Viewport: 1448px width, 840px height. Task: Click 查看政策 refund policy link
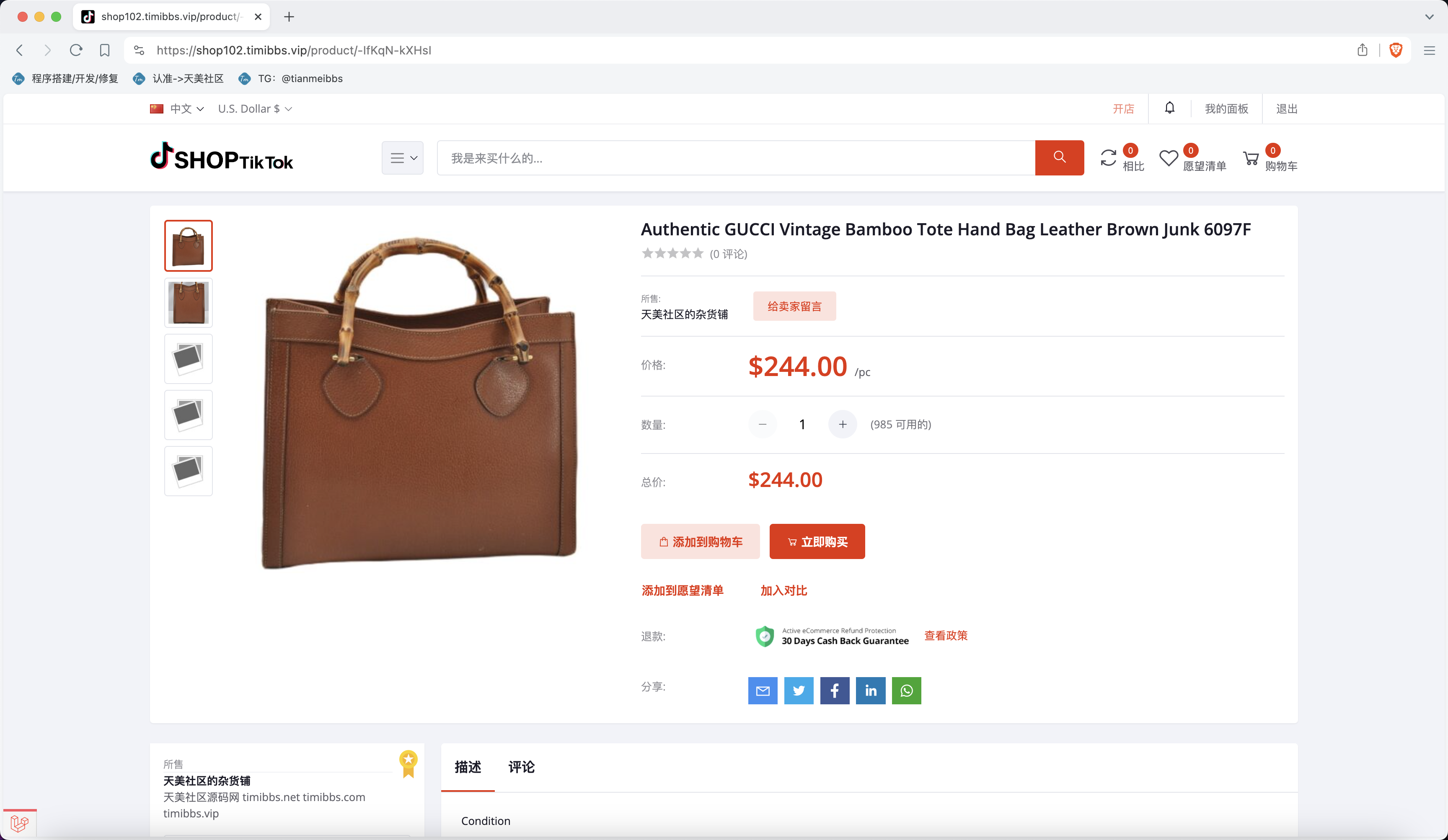point(946,636)
